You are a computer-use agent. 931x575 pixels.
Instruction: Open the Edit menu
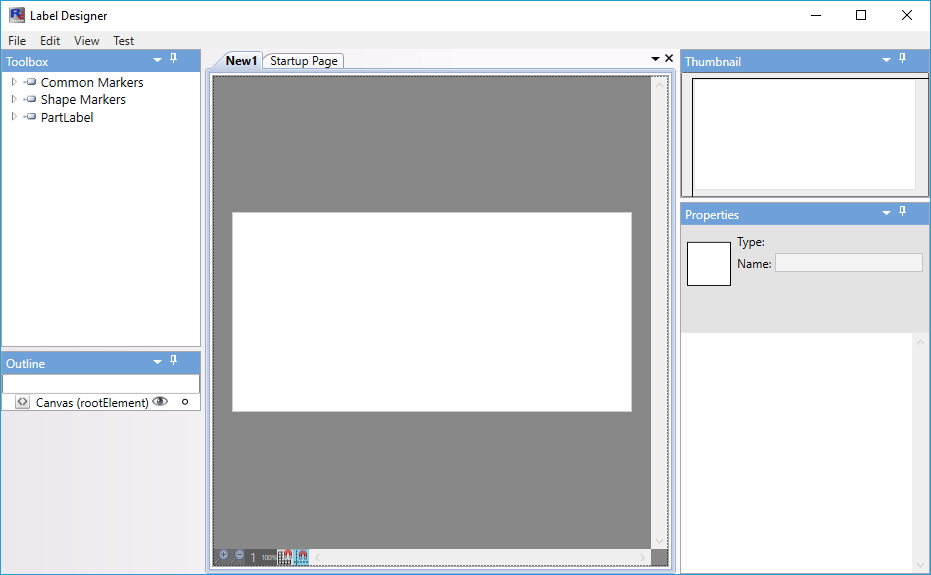coord(50,41)
